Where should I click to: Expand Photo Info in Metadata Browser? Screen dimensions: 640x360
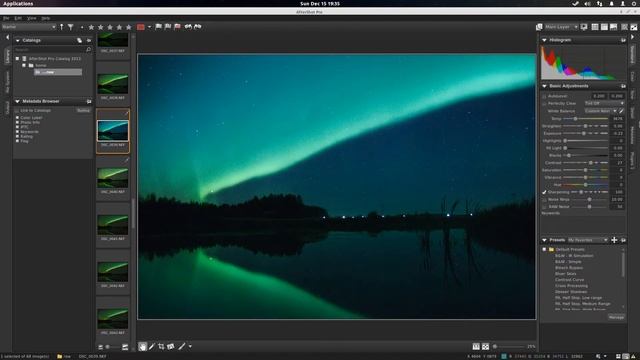[18, 122]
